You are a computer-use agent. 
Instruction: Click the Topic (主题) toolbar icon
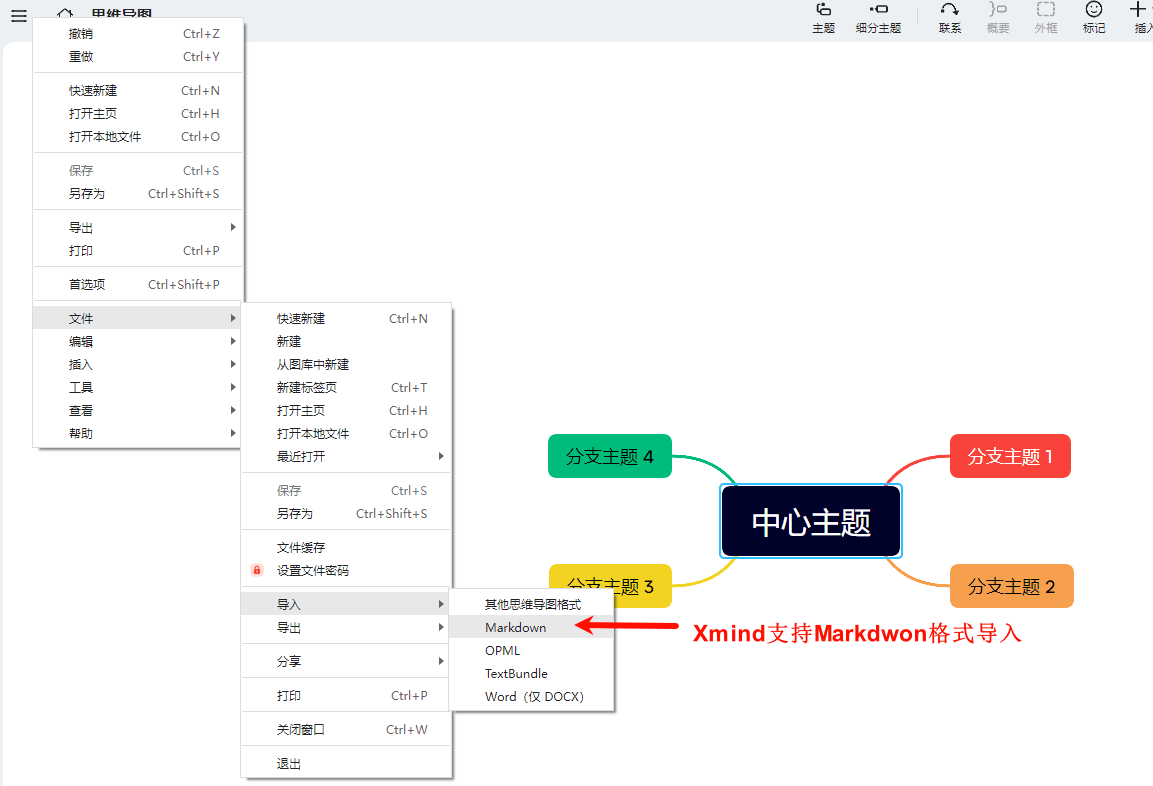[824, 10]
